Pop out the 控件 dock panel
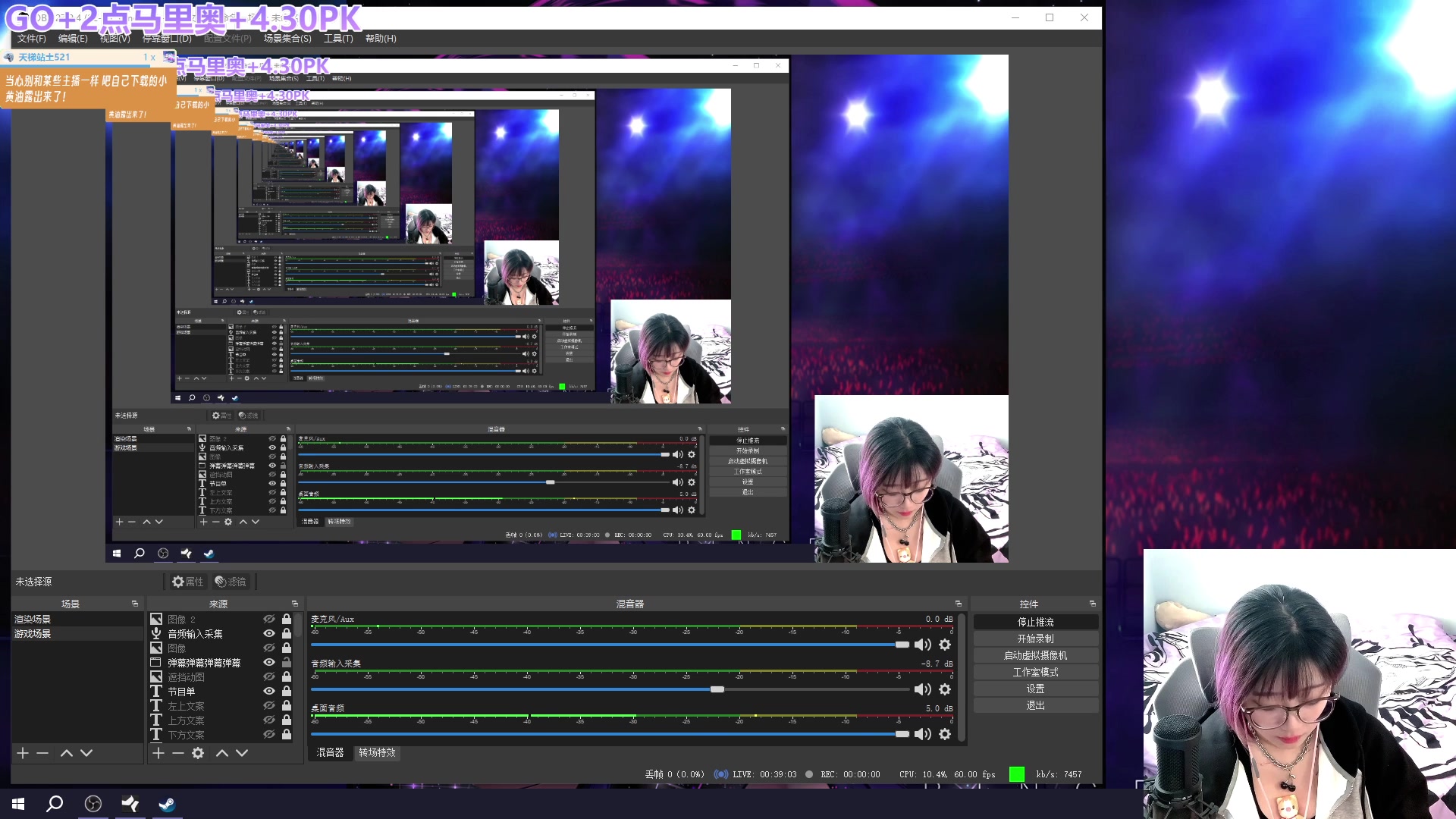The width and height of the screenshot is (1456, 819). pyautogui.click(x=1093, y=604)
